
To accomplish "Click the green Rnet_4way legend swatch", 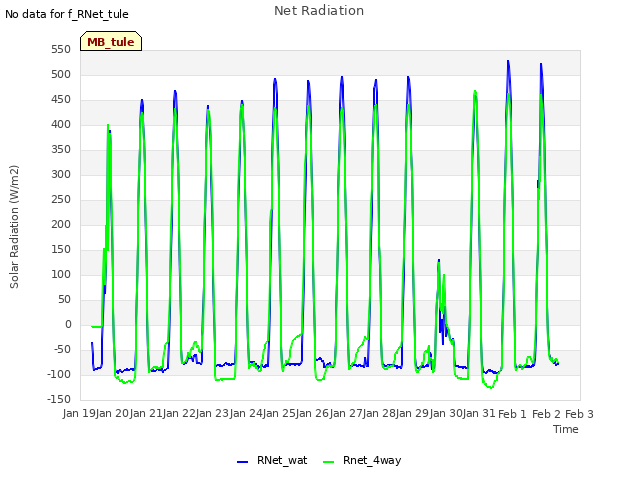I will [329, 462].
